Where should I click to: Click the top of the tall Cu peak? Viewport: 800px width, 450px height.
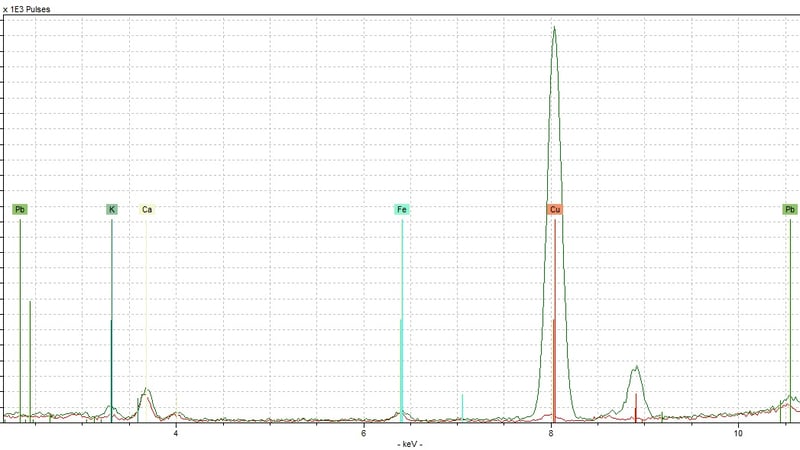(554, 28)
